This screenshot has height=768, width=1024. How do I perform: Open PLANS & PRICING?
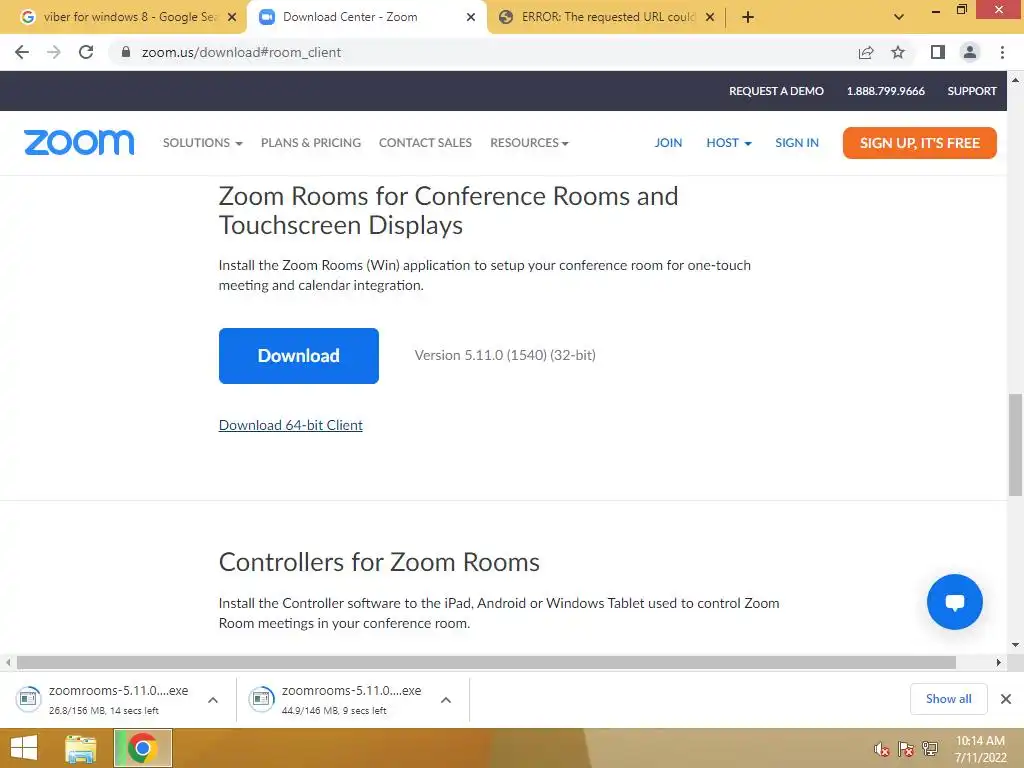(311, 142)
